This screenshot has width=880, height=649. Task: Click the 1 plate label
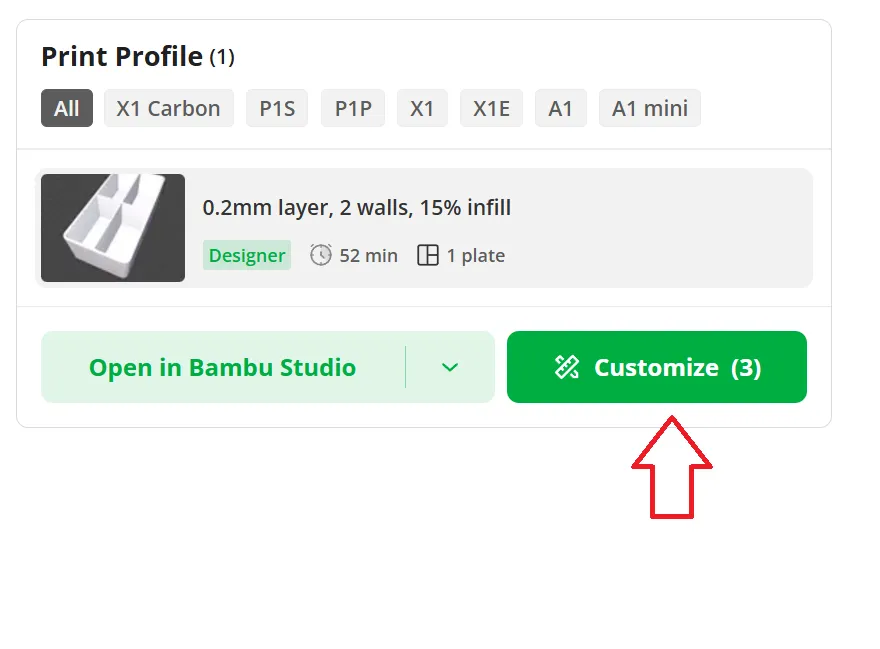click(475, 256)
